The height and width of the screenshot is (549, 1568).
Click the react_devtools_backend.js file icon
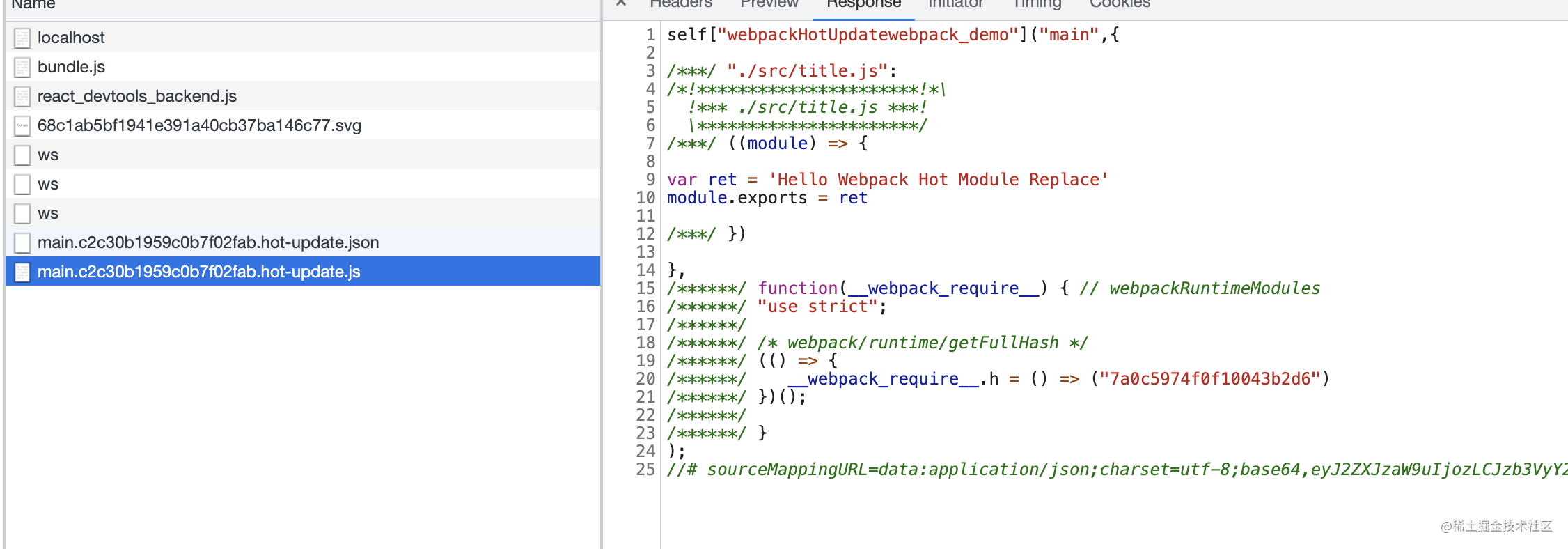(x=22, y=96)
